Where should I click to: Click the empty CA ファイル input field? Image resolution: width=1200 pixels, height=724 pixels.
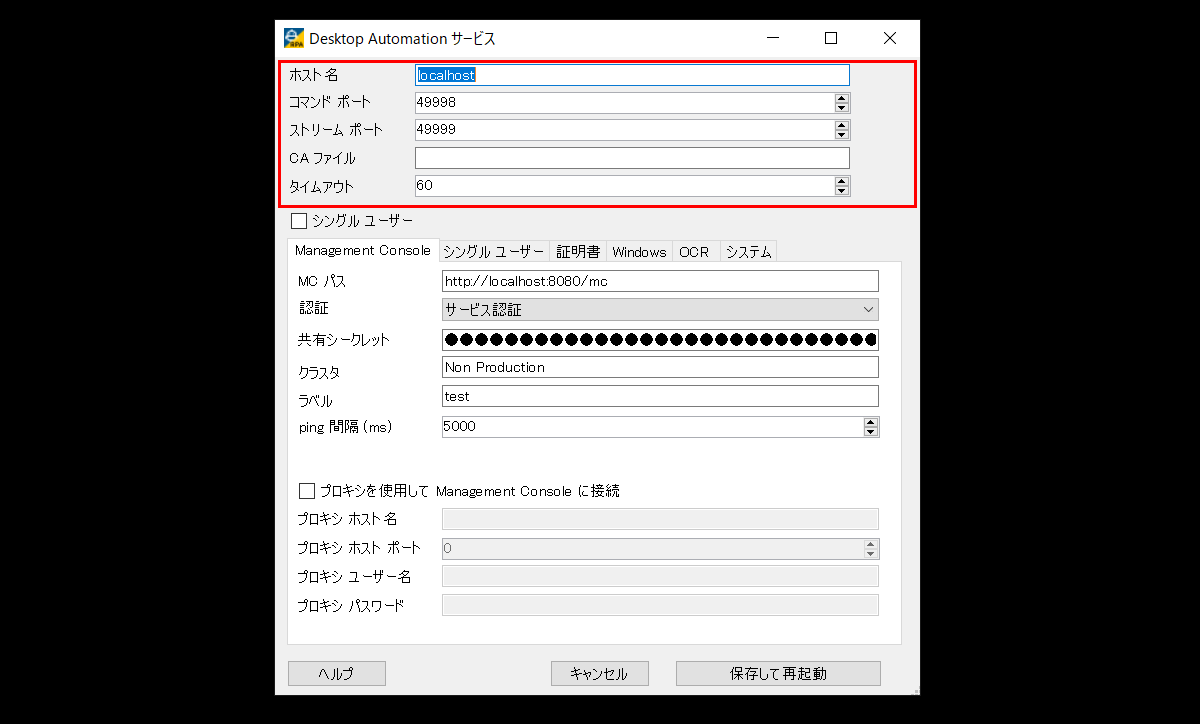pos(632,158)
